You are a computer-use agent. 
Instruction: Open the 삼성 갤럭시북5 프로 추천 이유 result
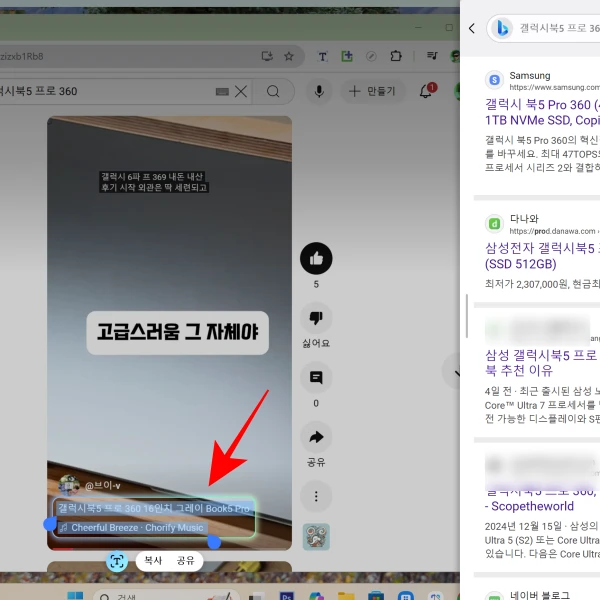[x=542, y=363]
